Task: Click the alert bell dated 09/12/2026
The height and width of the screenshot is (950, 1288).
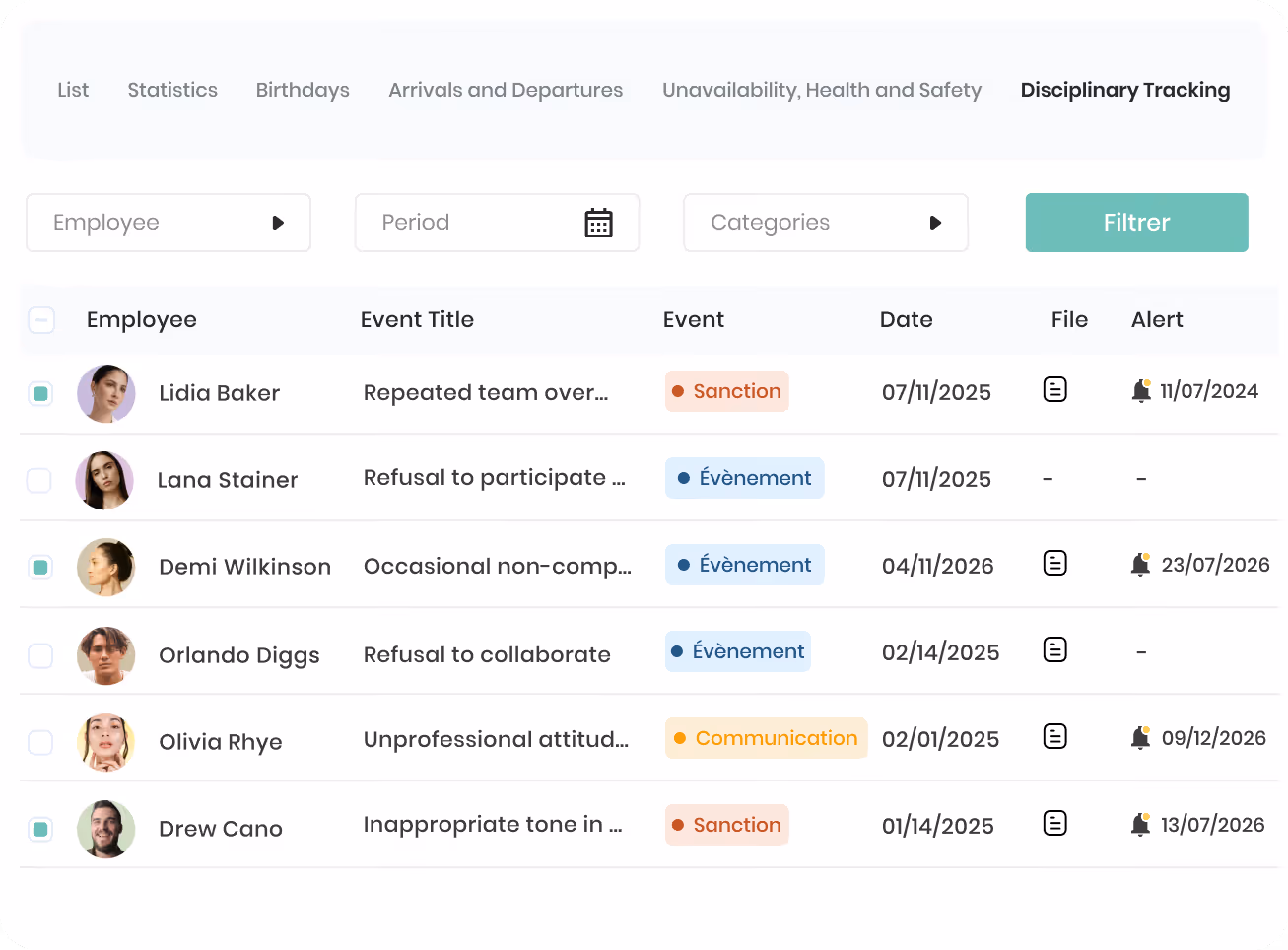Action: tap(1141, 738)
